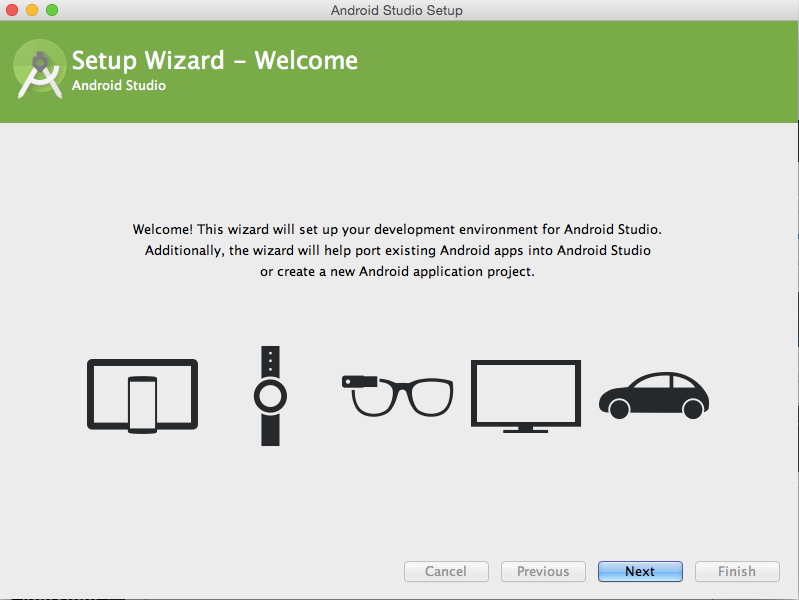Click the Android Studio compass logo
799x600 pixels.
[x=39, y=69]
